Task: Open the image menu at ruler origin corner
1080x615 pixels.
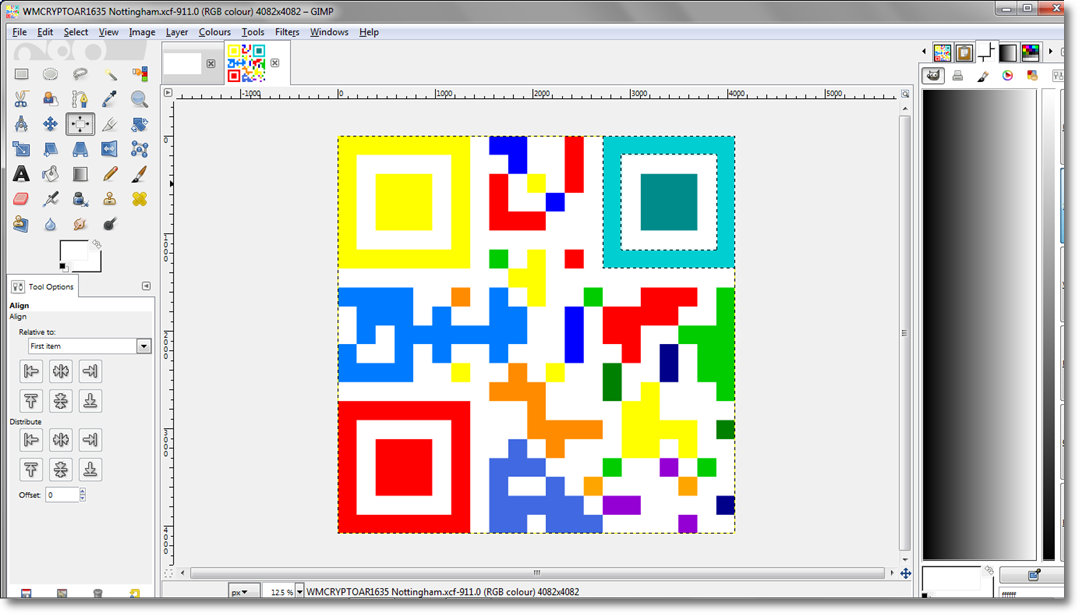Action: pyautogui.click(x=168, y=92)
